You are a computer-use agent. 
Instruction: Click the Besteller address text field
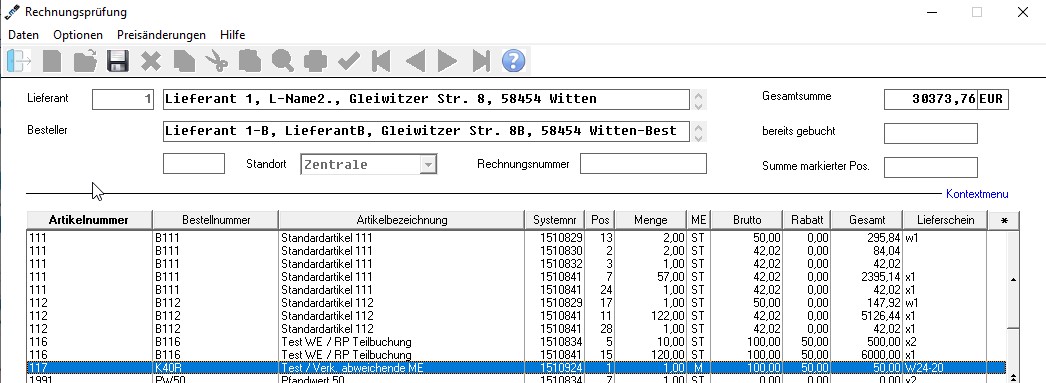[426, 131]
